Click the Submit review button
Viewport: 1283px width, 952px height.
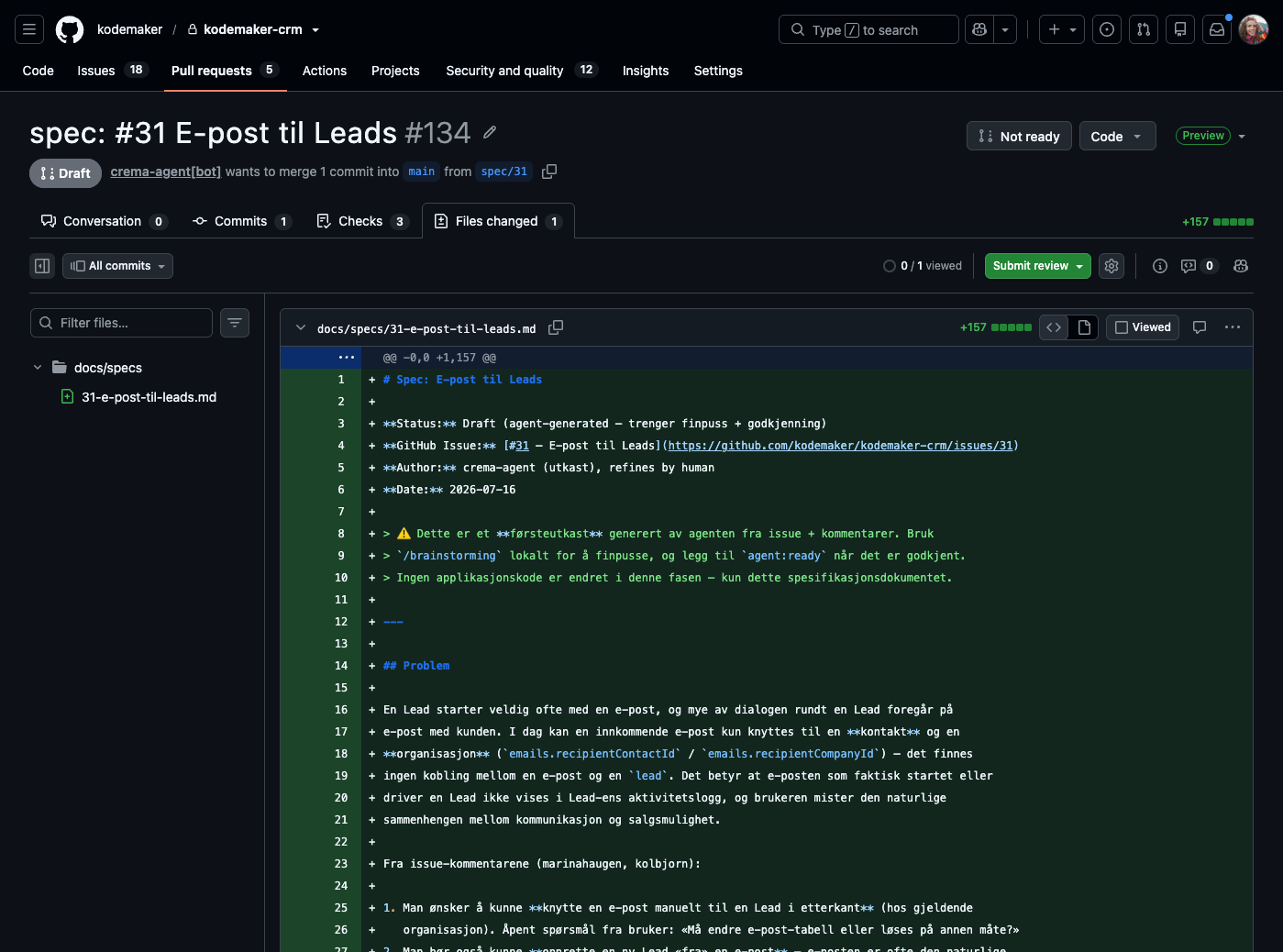[x=1038, y=266]
